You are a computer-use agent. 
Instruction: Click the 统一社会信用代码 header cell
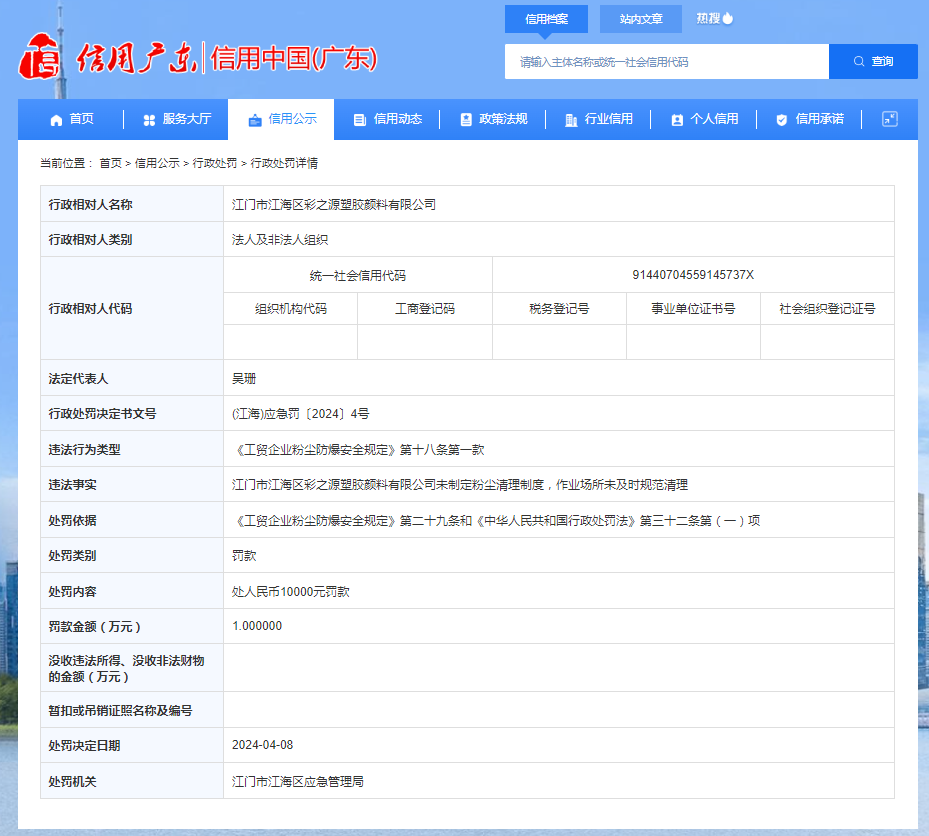(x=358, y=275)
